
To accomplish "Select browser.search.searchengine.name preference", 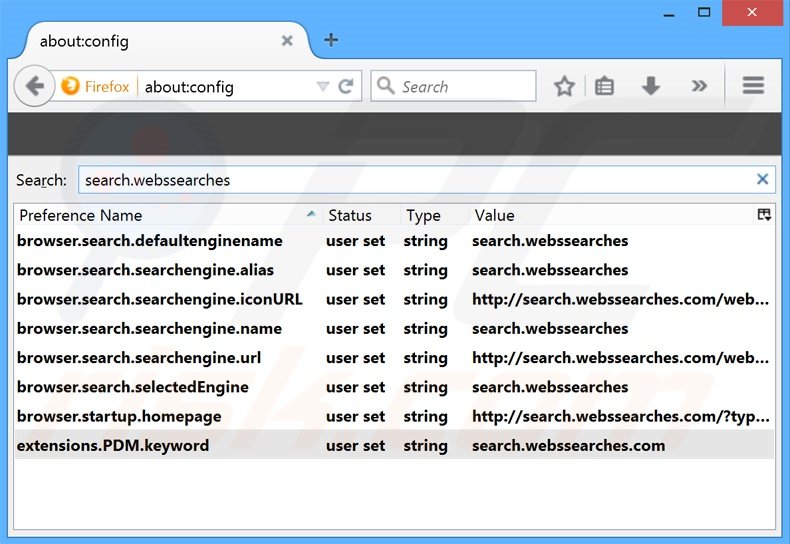I will tap(394, 328).
